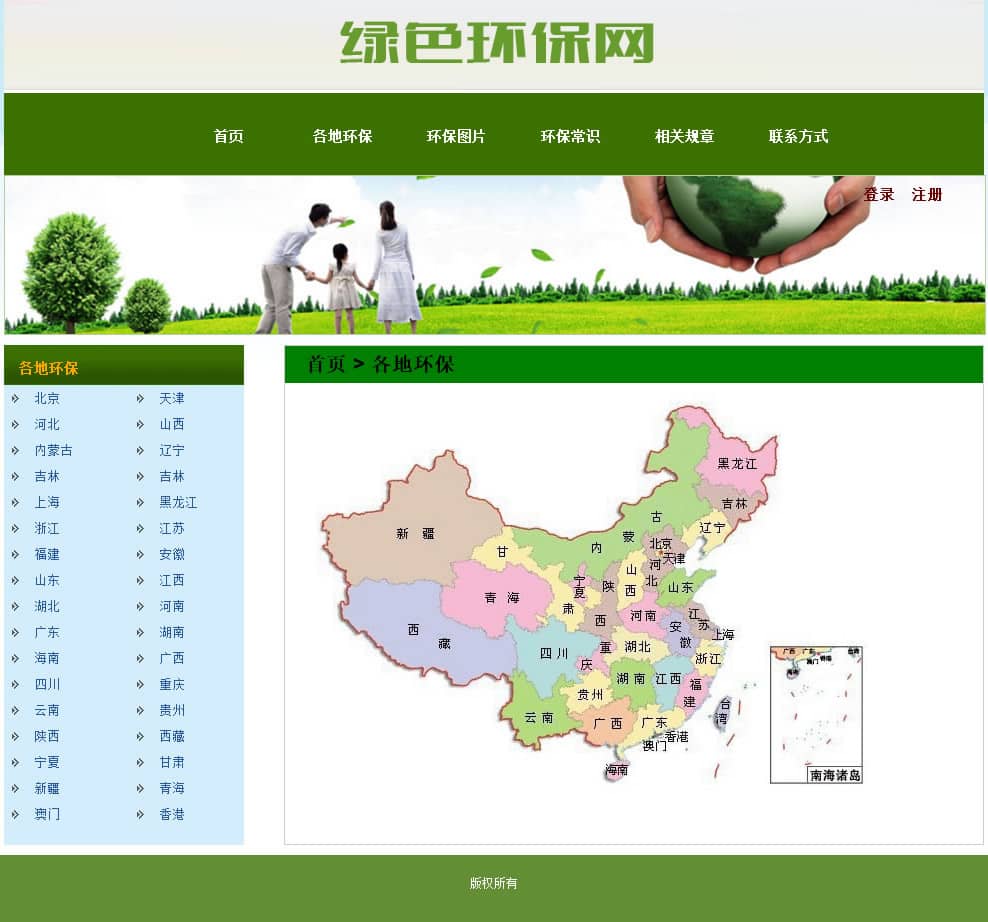Click the arrow bullet next to 上海
This screenshot has width=988, height=922.
tap(15, 502)
